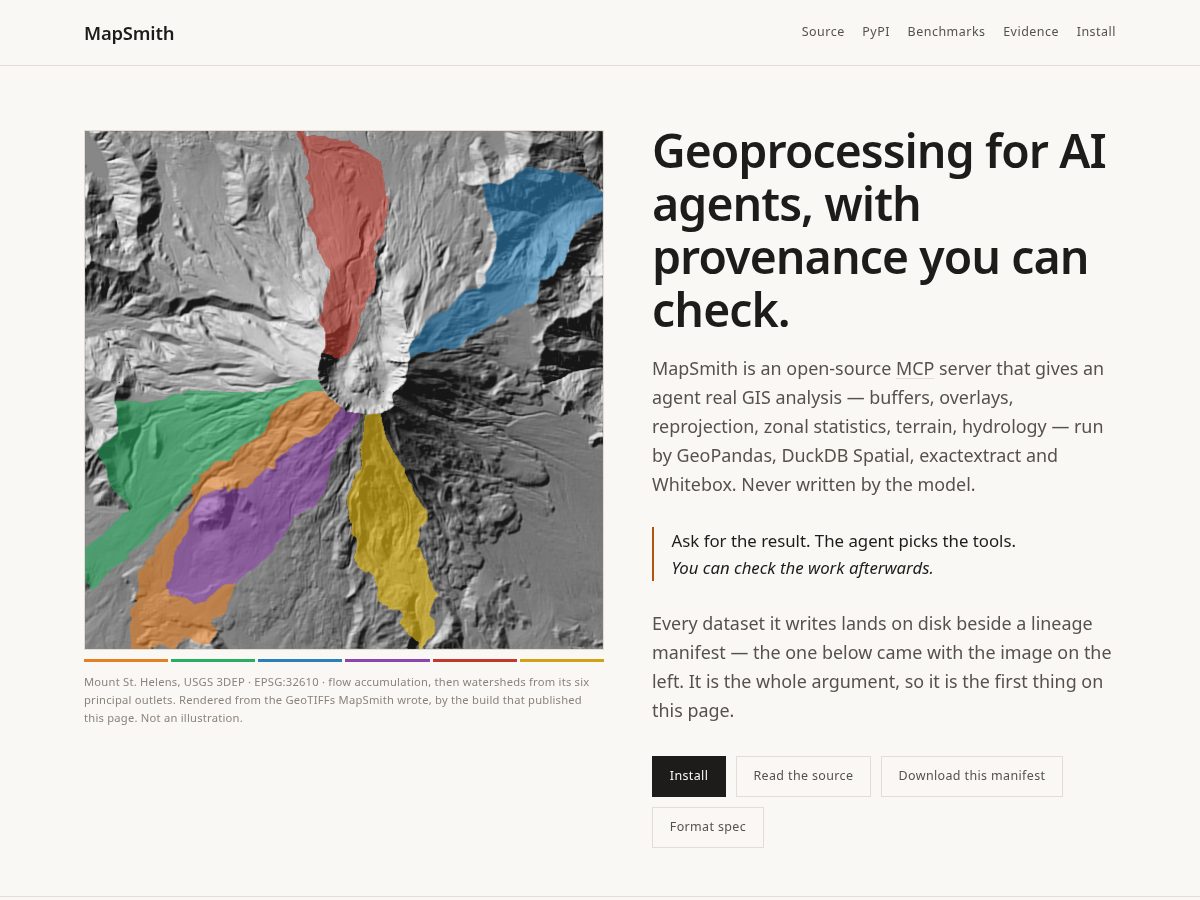The image size is (1200, 900).
Task: Click the 'Every dataset it writes' paragraph
Action: (884, 667)
